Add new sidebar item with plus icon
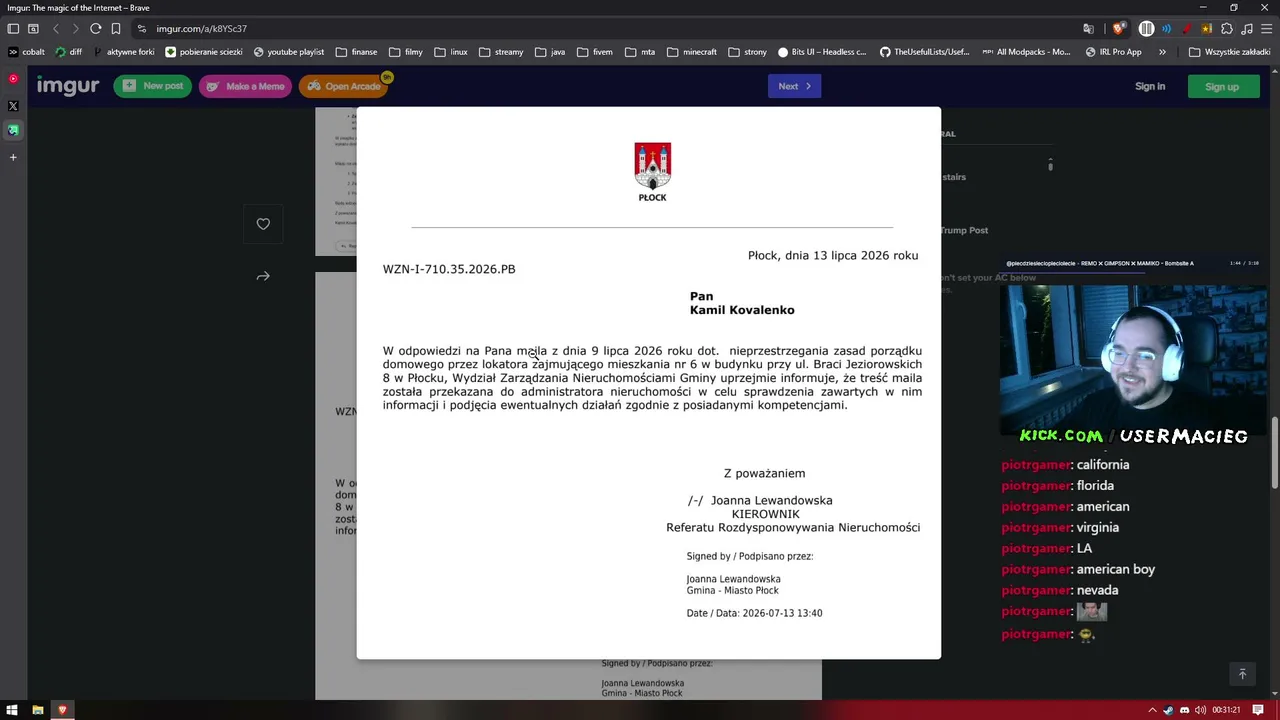This screenshot has height=720, width=1280. coord(13,157)
